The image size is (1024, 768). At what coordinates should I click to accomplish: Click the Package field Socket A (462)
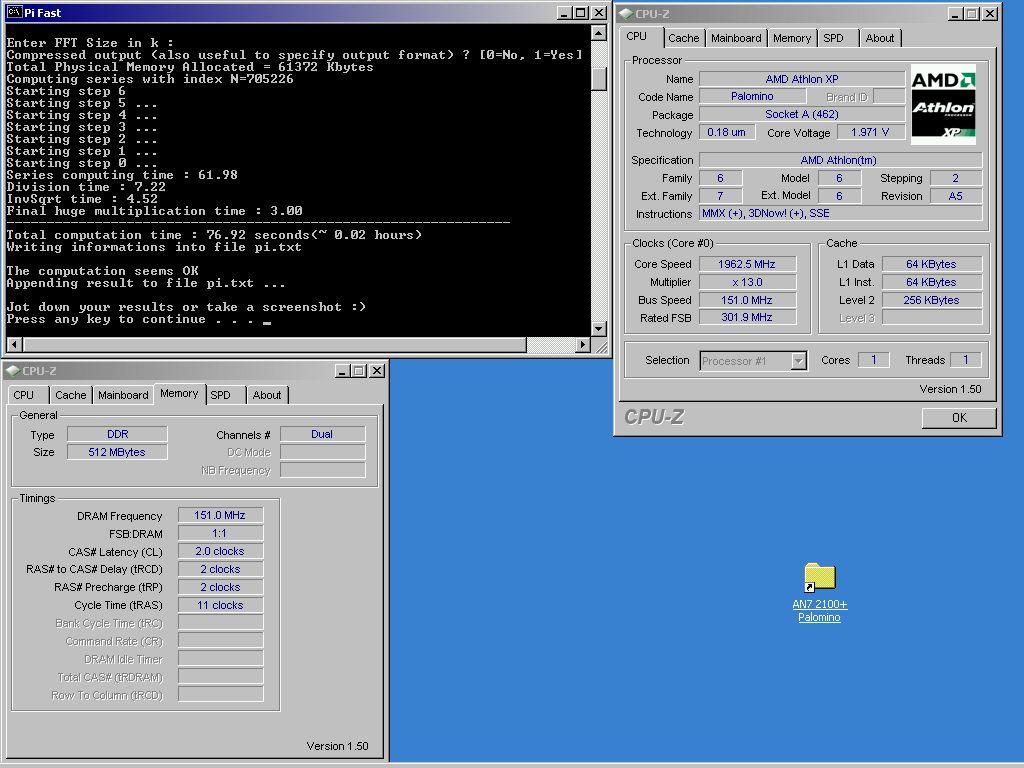tap(802, 114)
